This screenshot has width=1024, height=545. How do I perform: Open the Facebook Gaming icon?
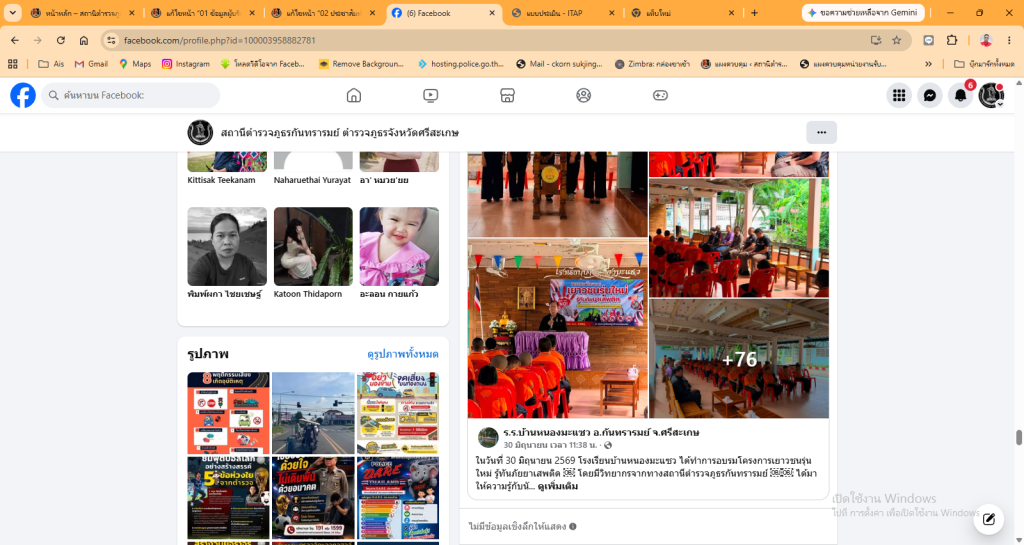660,95
